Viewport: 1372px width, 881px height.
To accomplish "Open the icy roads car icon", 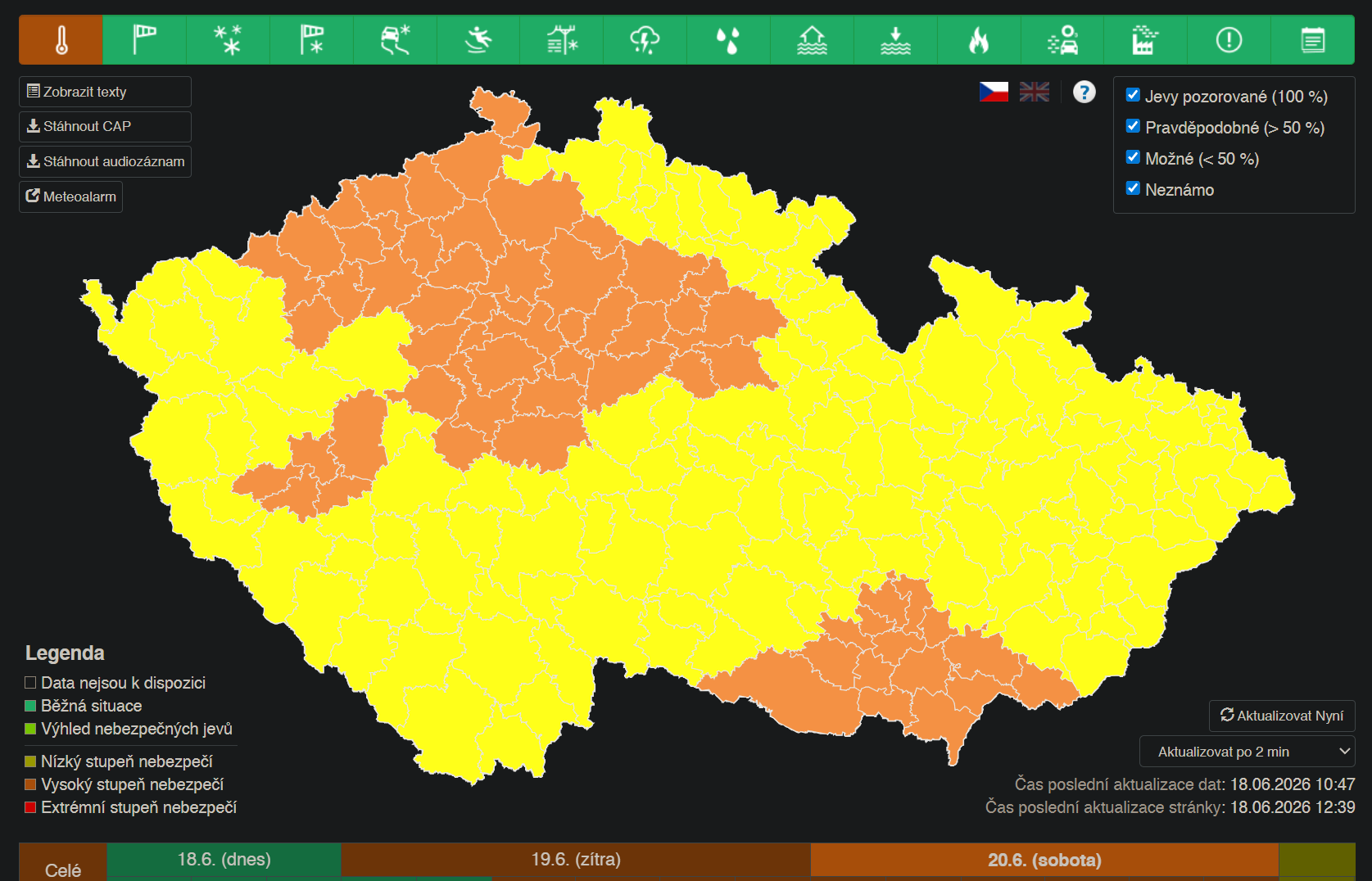I will click(396, 39).
